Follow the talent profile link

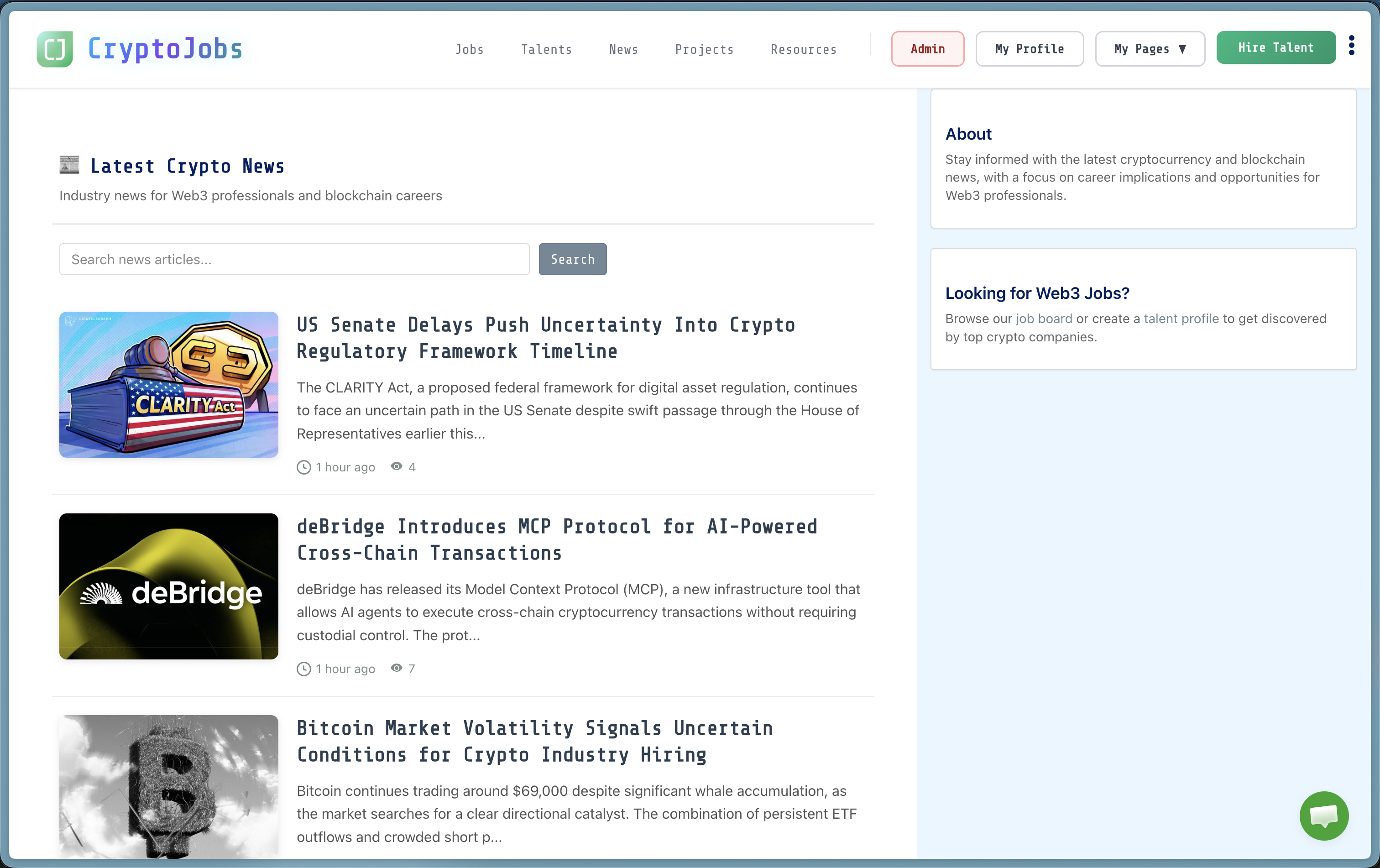pos(1181,319)
